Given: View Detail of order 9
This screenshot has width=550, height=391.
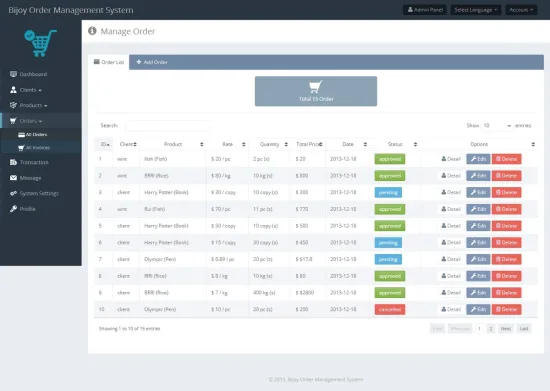Looking at the screenshot, I should coord(451,293).
